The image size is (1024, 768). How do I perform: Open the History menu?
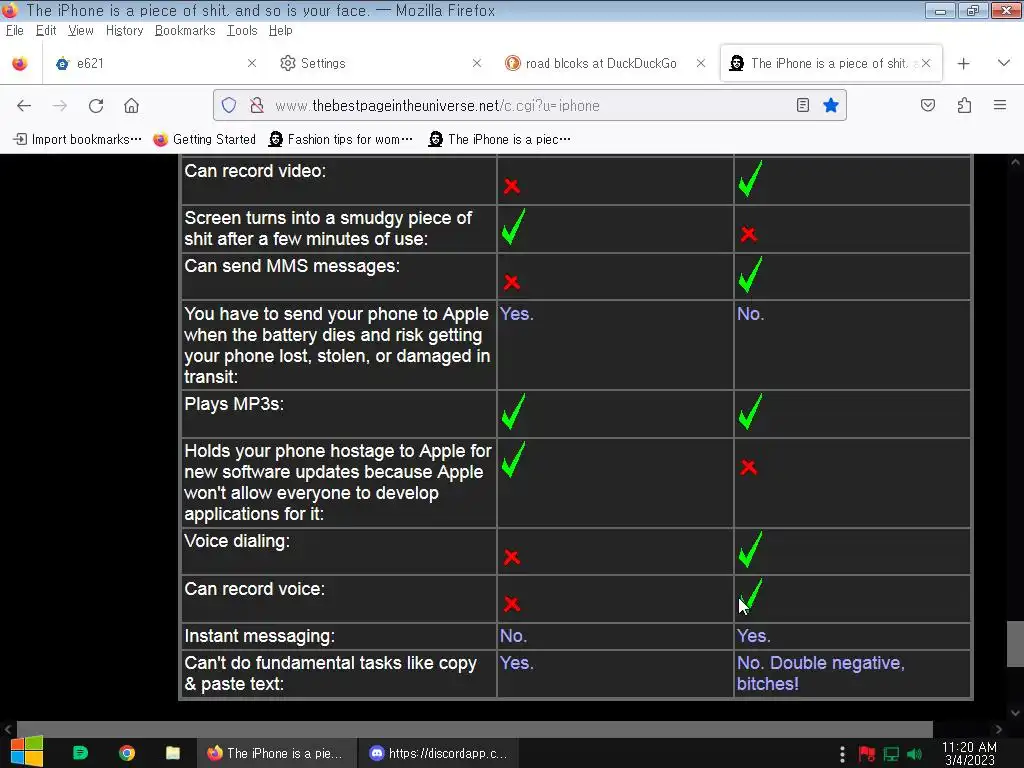tap(125, 31)
